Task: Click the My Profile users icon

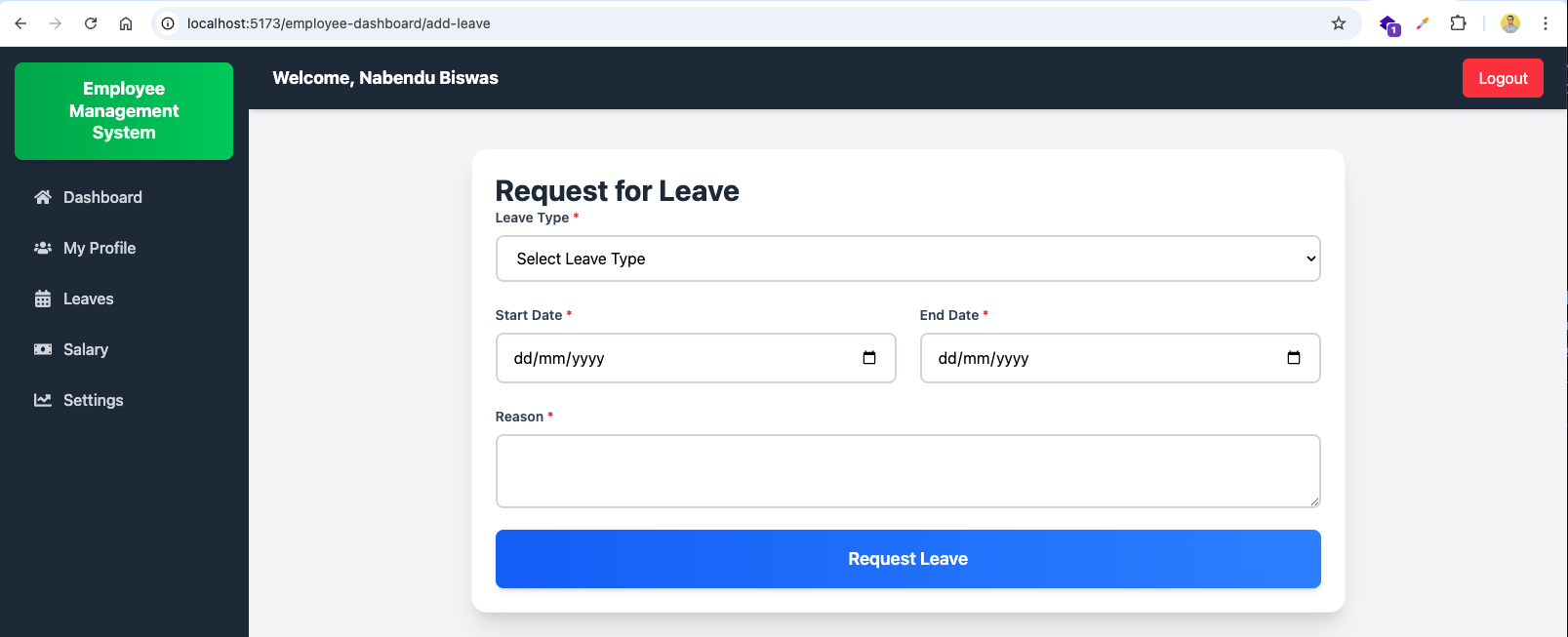Action: pyautogui.click(x=43, y=248)
